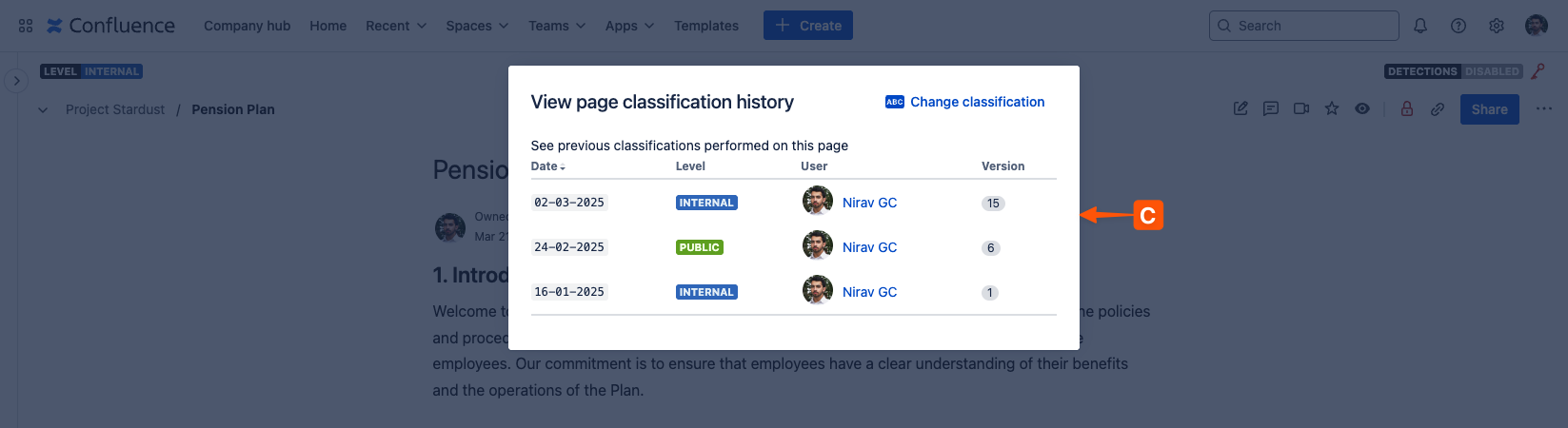Star this page as favorite
The height and width of the screenshot is (428, 1568).
click(1332, 109)
